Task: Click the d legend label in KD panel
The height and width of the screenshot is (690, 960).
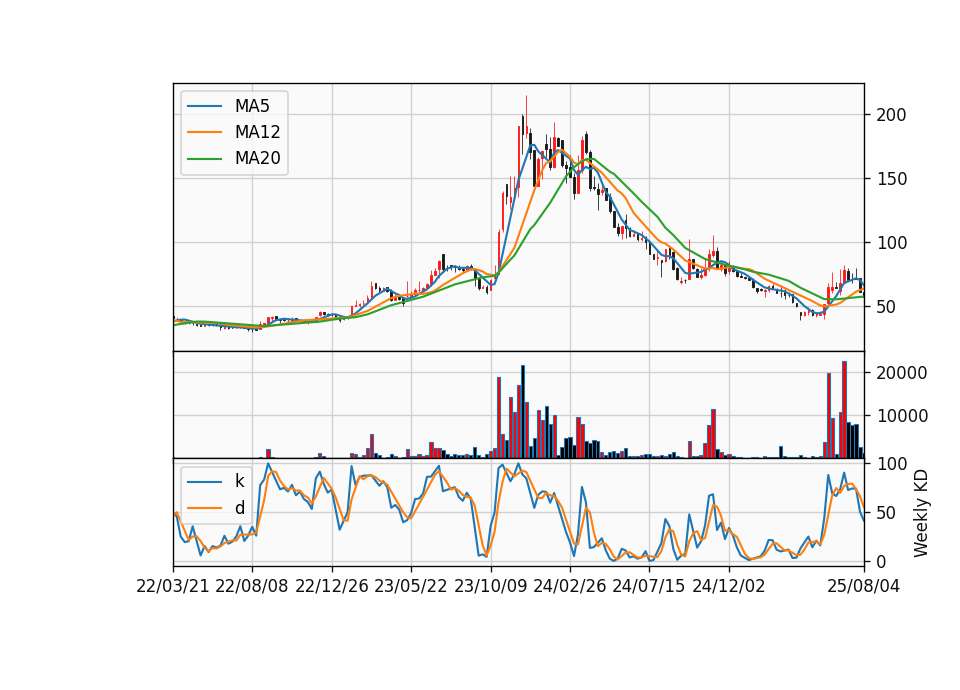Action: coord(239,508)
